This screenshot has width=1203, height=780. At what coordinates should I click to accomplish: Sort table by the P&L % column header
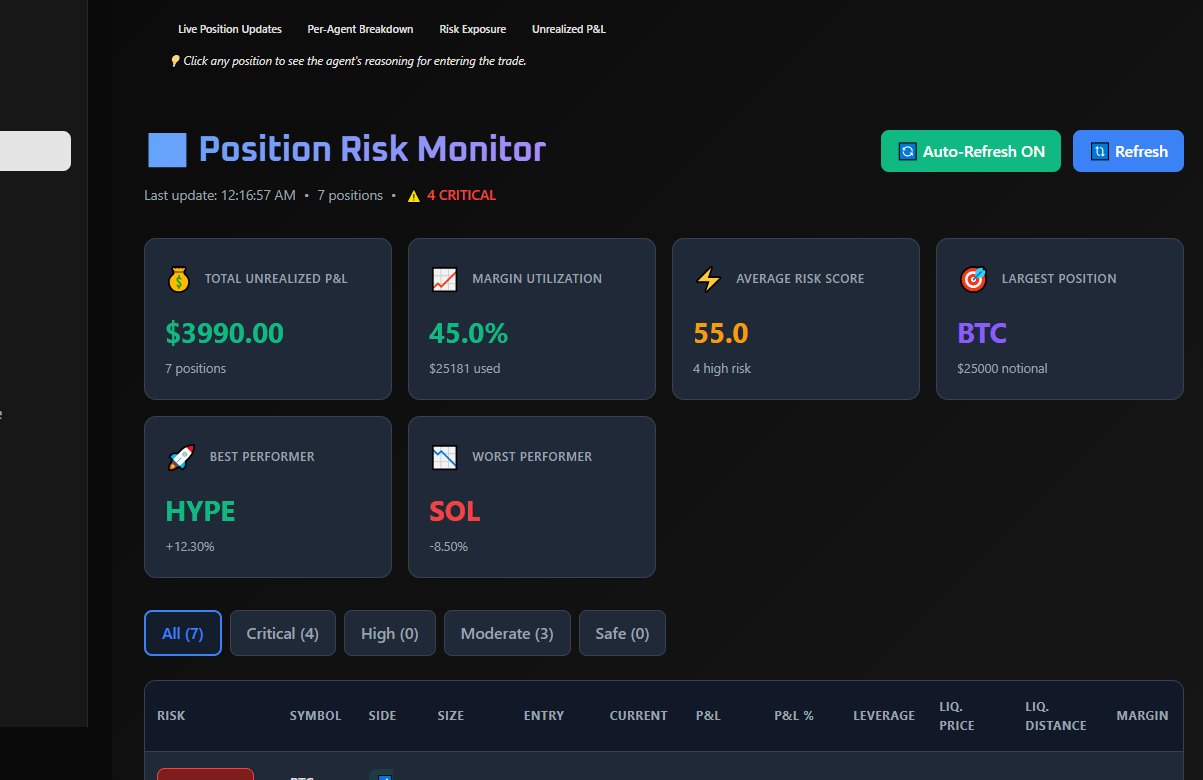tap(794, 716)
